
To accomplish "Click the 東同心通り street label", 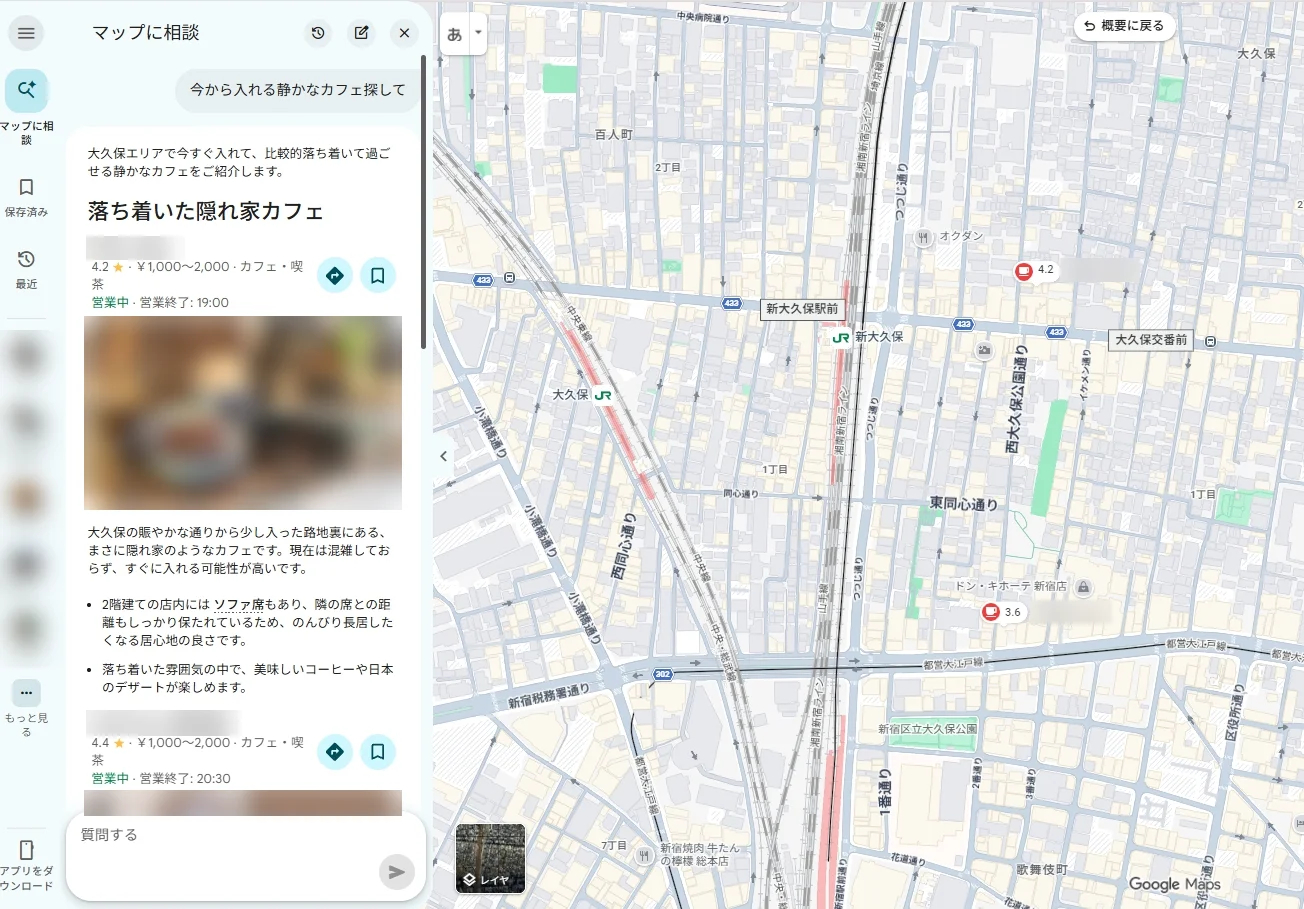I will [x=963, y=503].
